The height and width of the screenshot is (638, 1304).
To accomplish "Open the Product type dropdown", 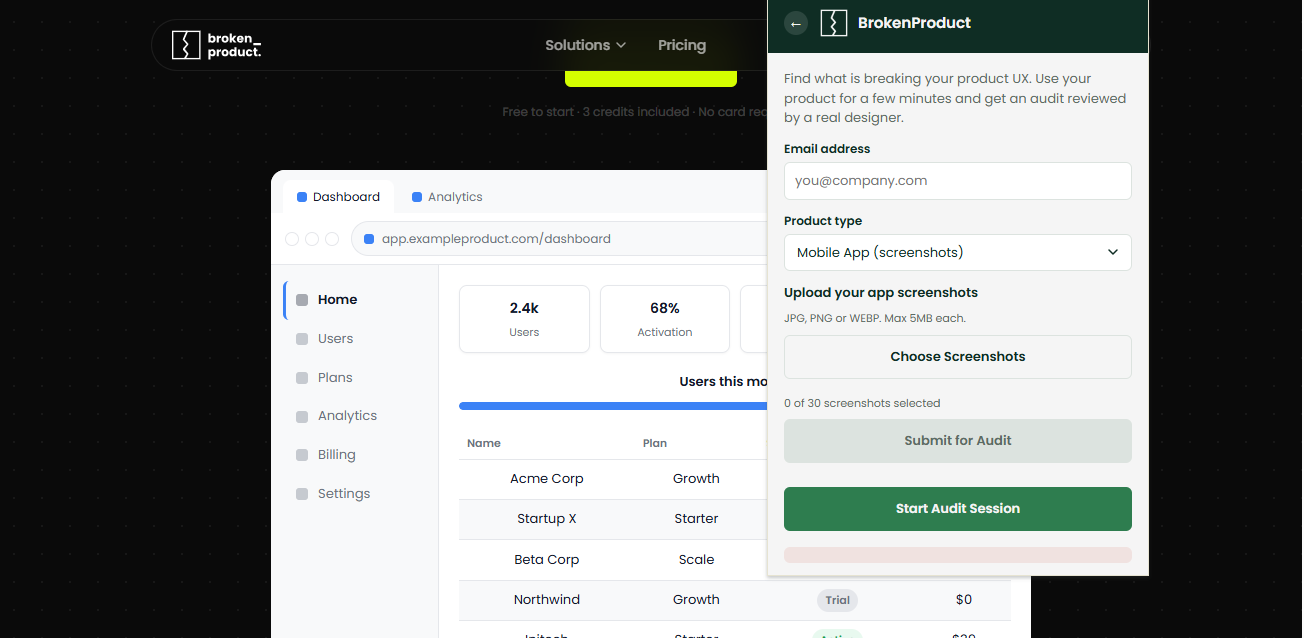I will point(958,252).
